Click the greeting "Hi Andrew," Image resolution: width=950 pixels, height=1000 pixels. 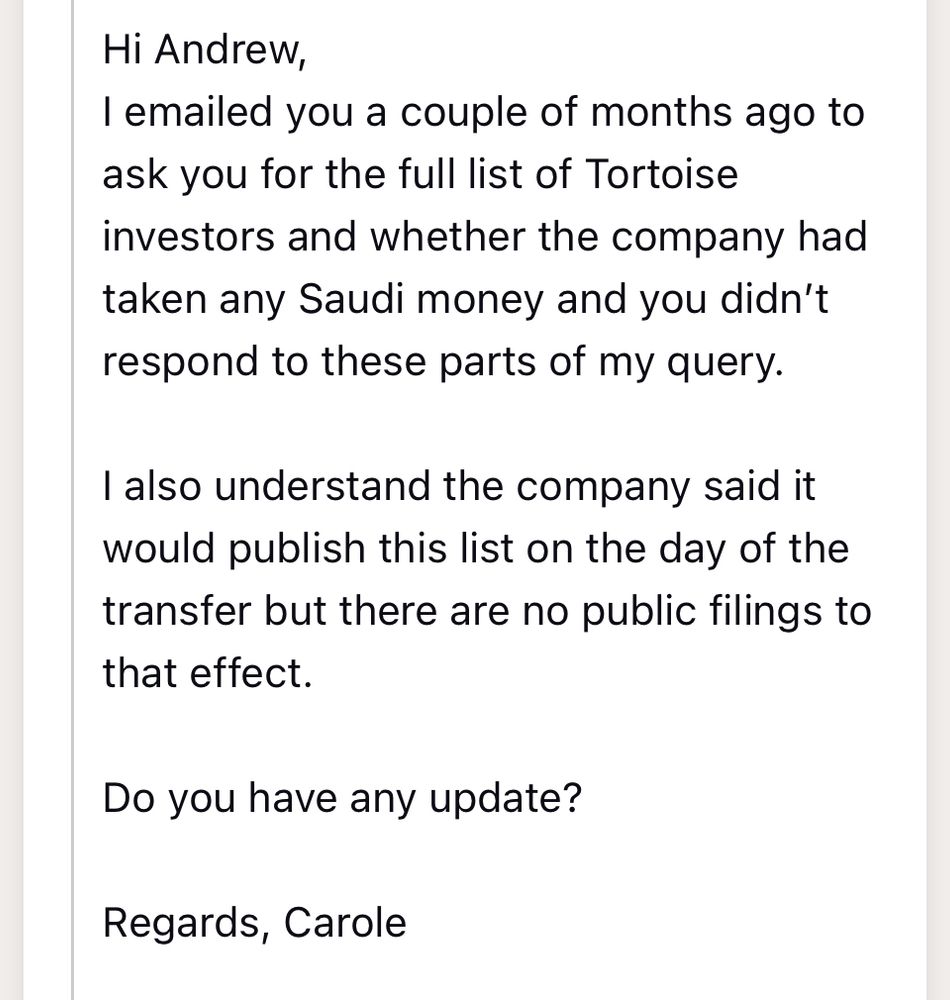205,50
